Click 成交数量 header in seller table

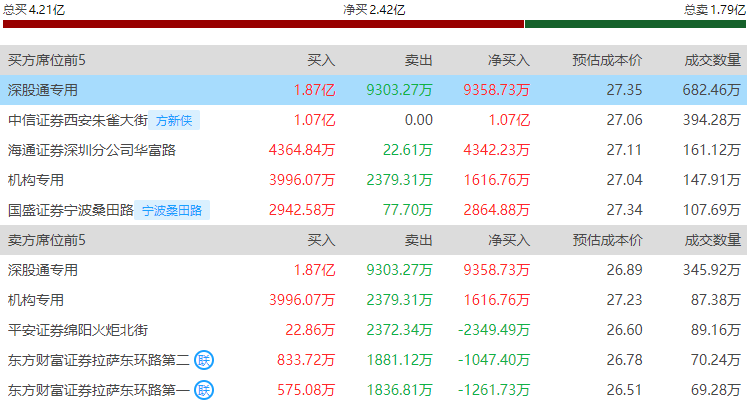pos(713,240)
